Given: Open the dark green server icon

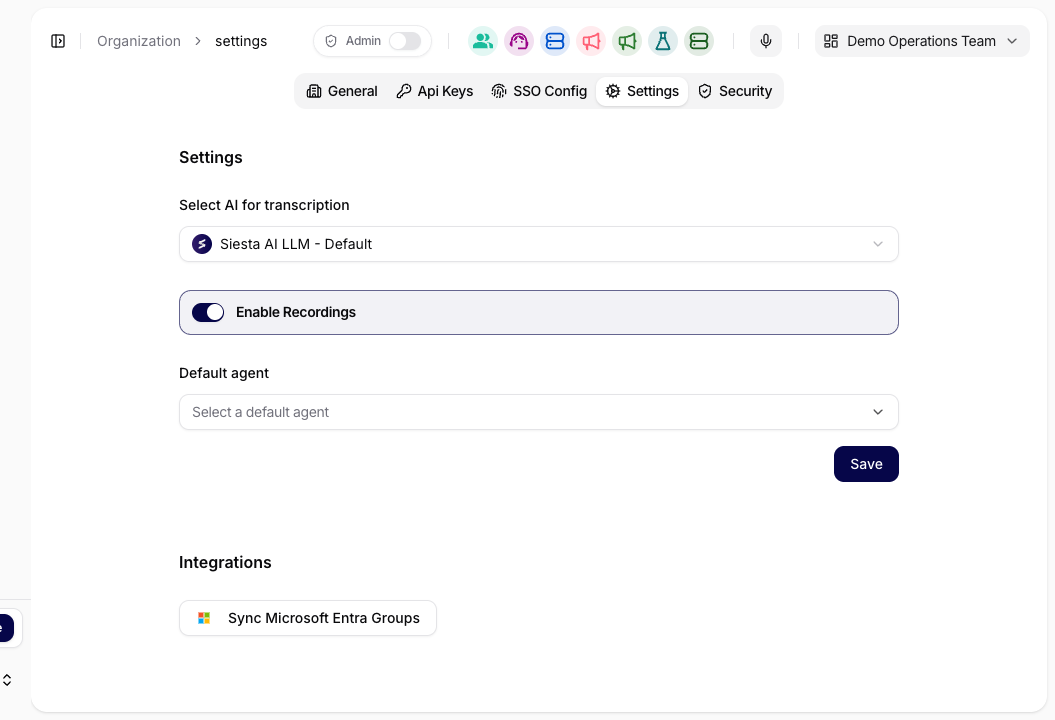Looking at the screenshot, I should tap(699, 41).
